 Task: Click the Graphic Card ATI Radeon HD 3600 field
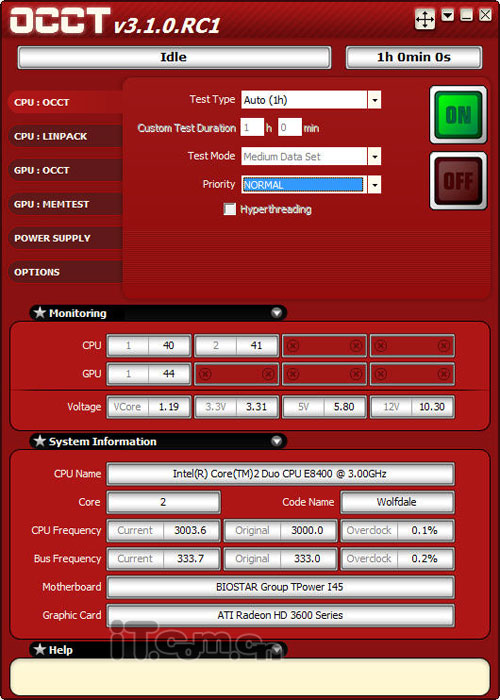point(280,615)
